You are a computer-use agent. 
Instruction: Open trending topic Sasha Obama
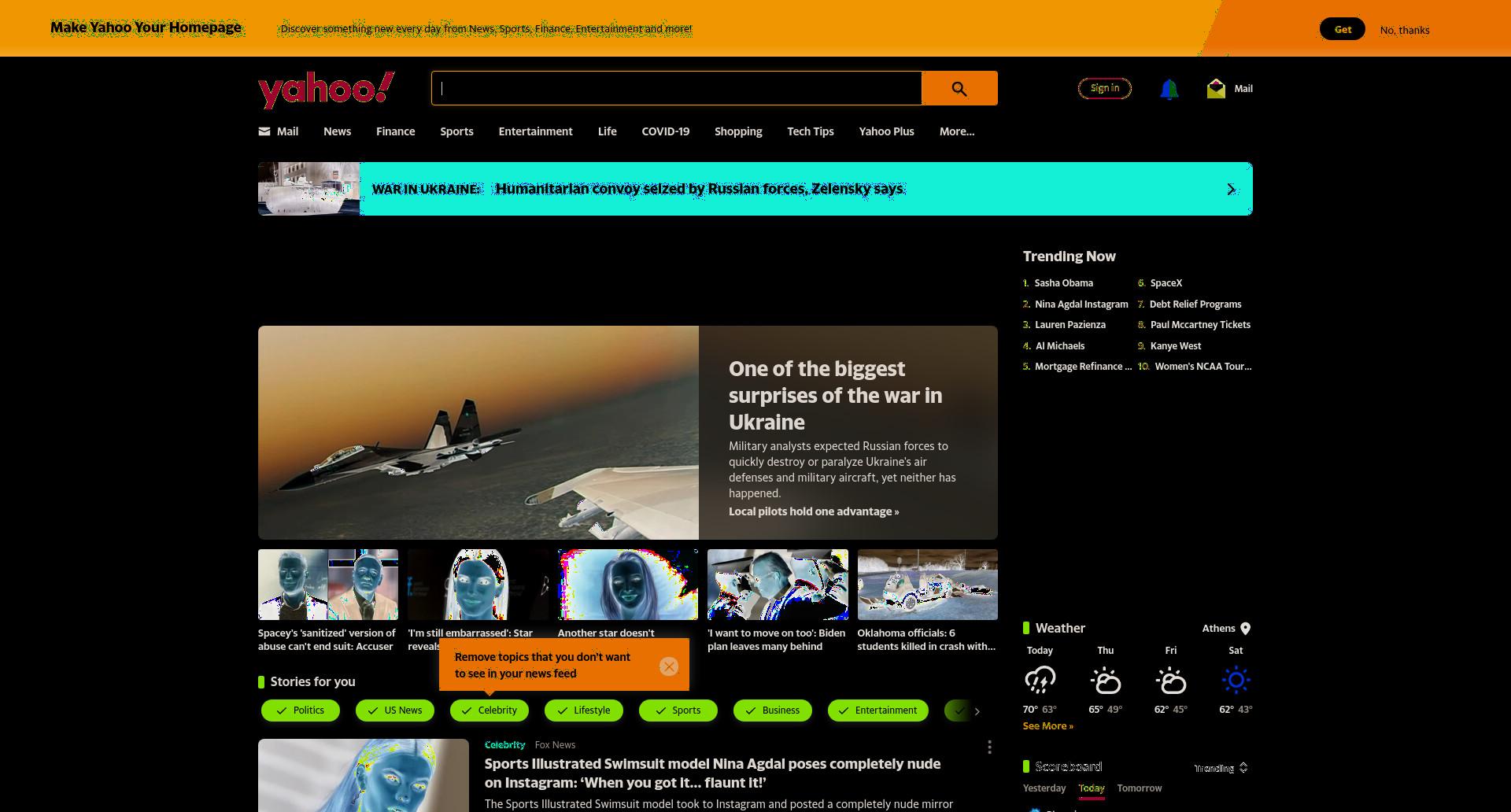[1064, 283]
